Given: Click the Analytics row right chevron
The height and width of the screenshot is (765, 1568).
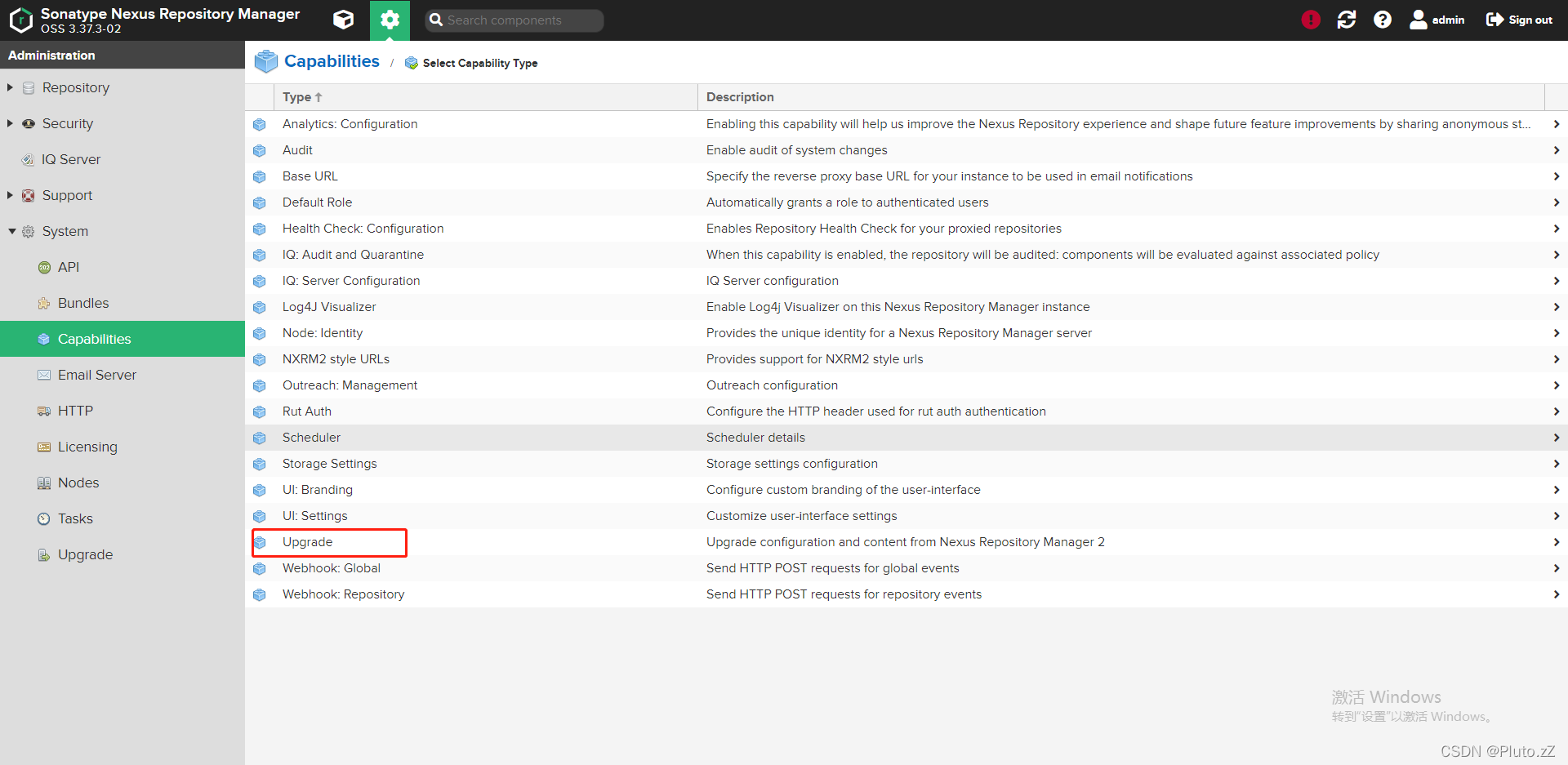Looking at the screenshot, I should tap(1557, 124).
